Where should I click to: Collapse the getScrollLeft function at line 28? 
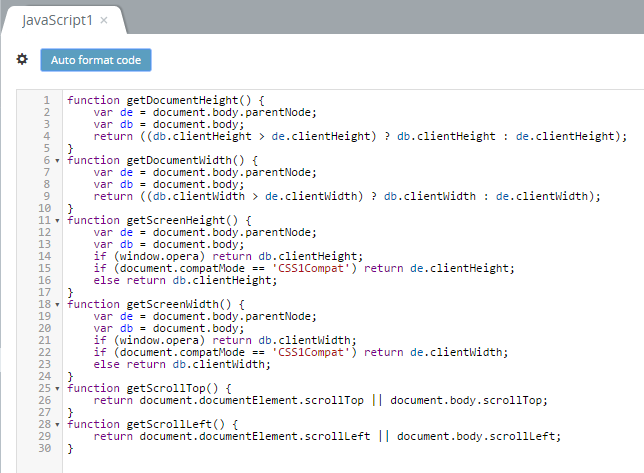pyautogui.click(x=57, y=425)
